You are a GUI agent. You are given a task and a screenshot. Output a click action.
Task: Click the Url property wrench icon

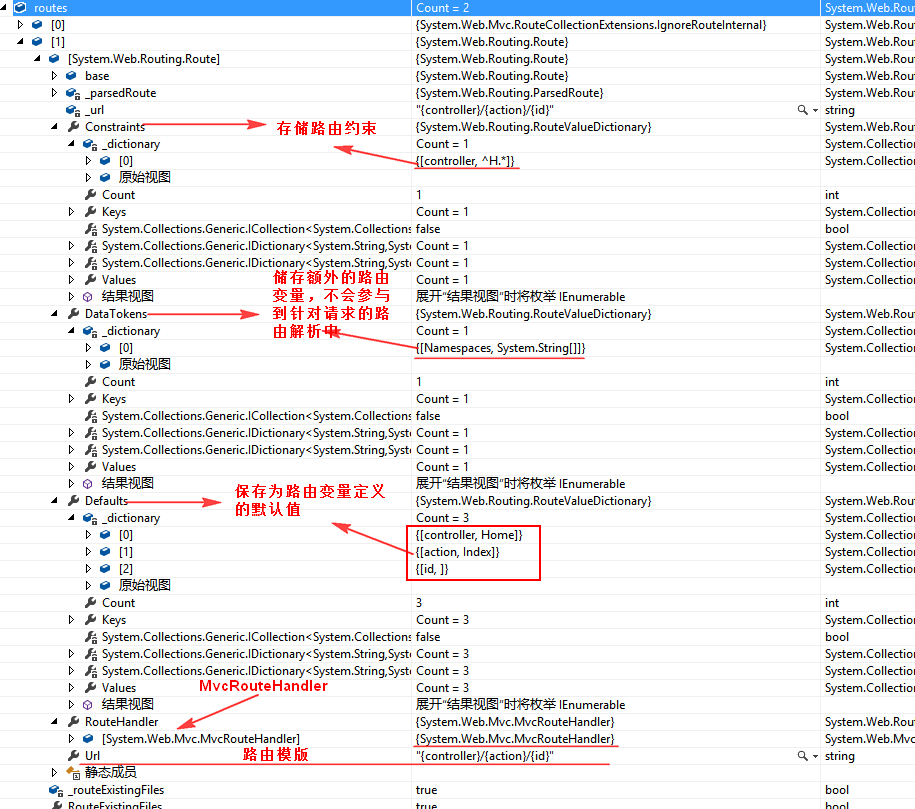pos(73,755)
